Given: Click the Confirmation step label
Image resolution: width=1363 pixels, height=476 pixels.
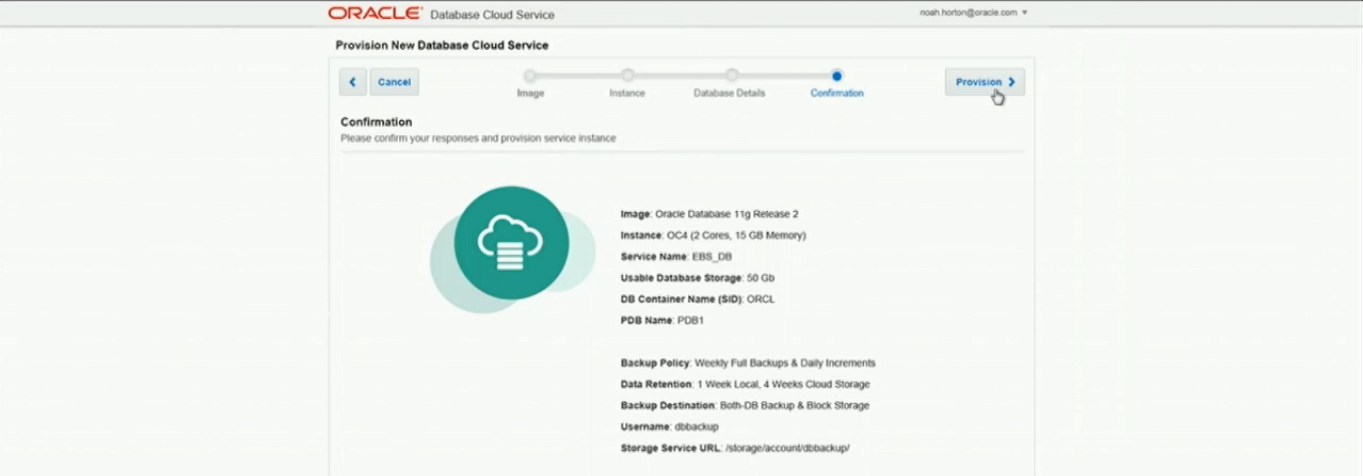Looking at the screenshot, I should (837, 93).
